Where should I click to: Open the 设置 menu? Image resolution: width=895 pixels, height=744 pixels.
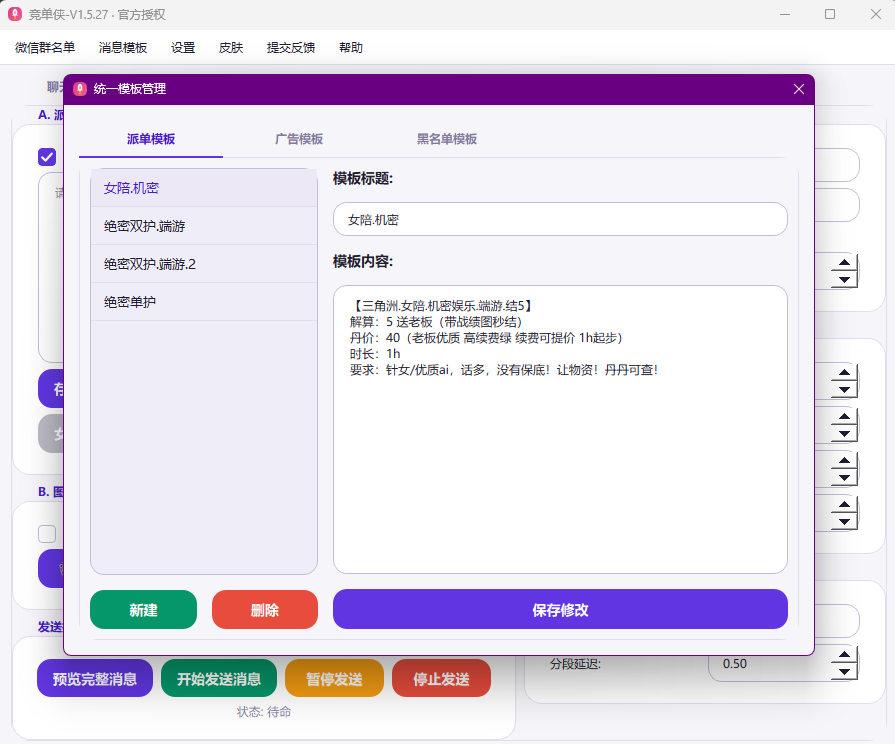click(183, 47)
